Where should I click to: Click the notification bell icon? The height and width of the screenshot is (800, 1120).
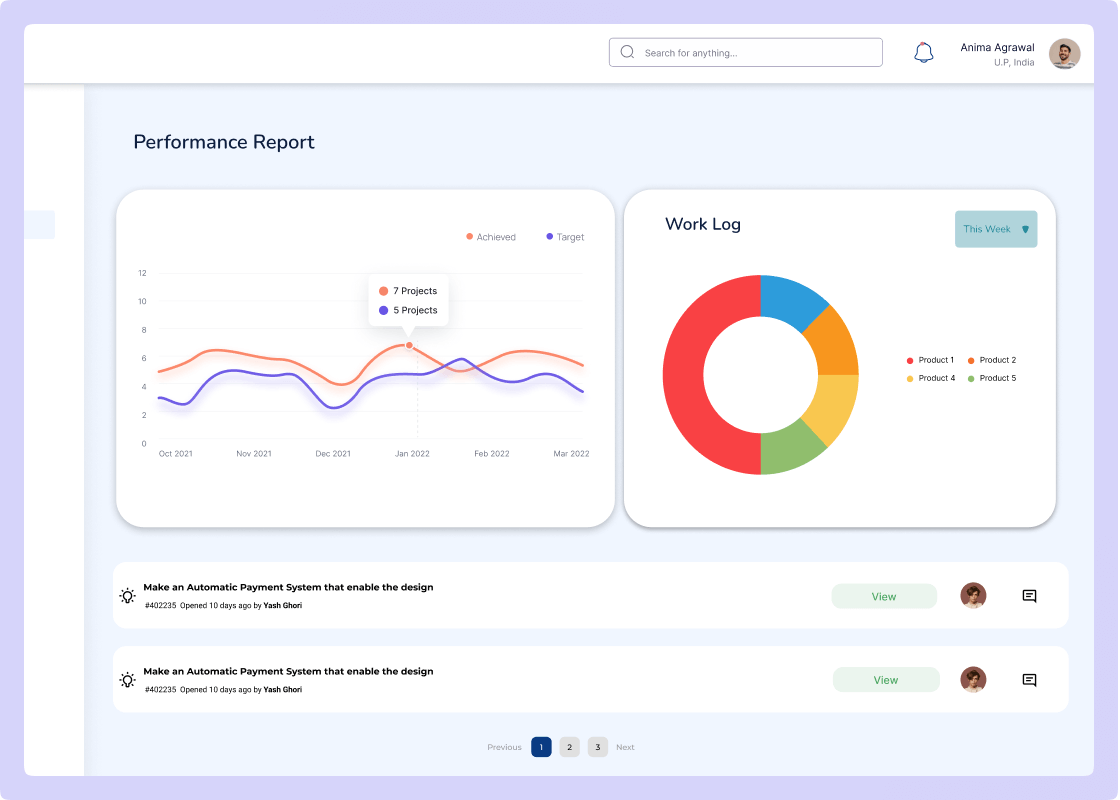[923, 53]
